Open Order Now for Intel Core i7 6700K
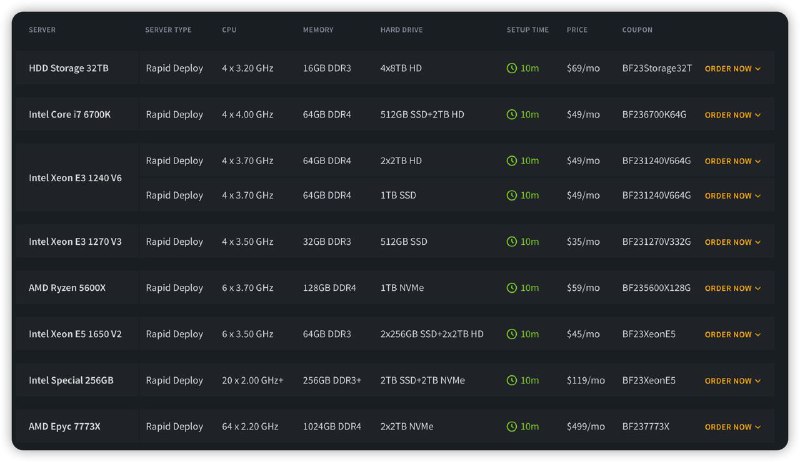Viewport: 800px width, 462px height. point(732,115)
